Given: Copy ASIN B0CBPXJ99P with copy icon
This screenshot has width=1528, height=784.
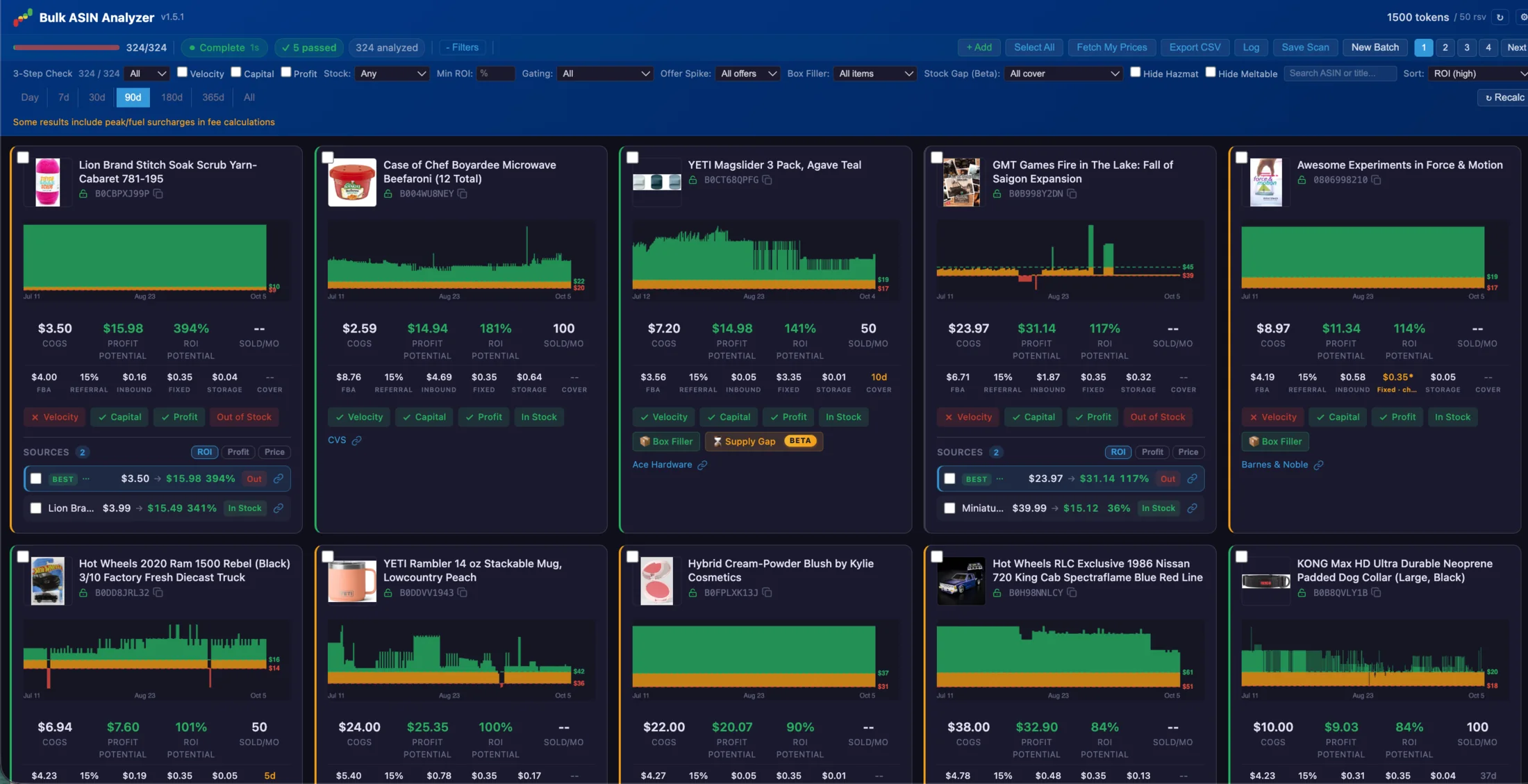Looking at the screenshot, I should coord(158,194).
